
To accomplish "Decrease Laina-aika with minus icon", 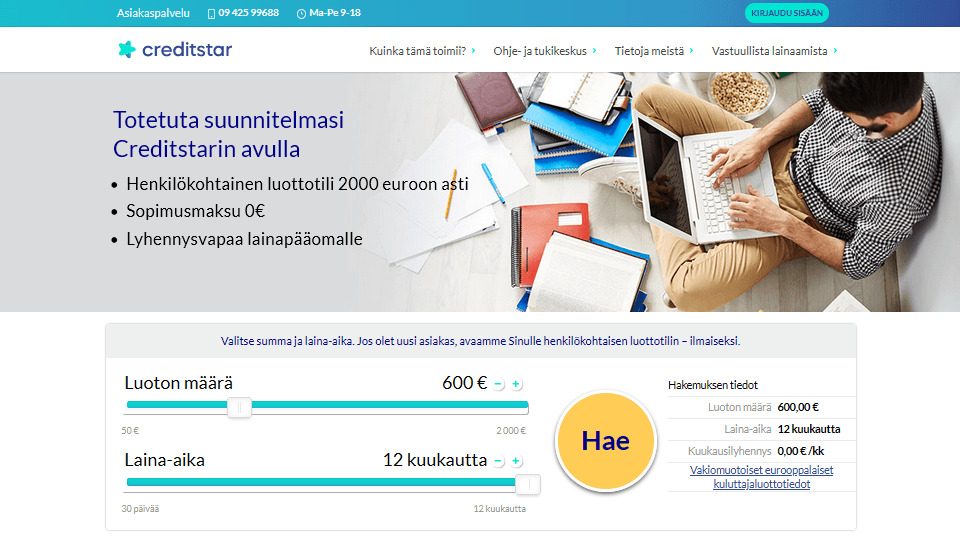I will 498,461.
